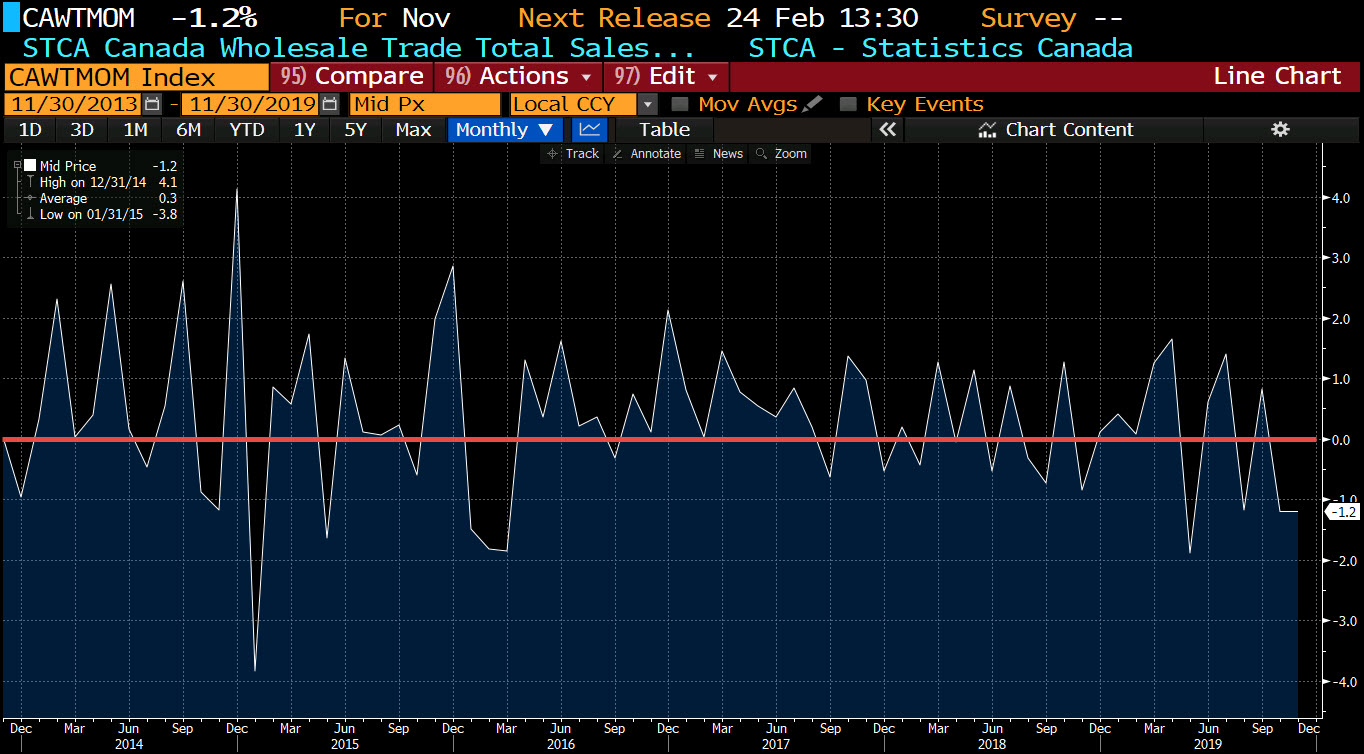The width and height of the screenshot is (1364, 754).
Task: Activate the Track crosshair tool
Action: [572, 153]
